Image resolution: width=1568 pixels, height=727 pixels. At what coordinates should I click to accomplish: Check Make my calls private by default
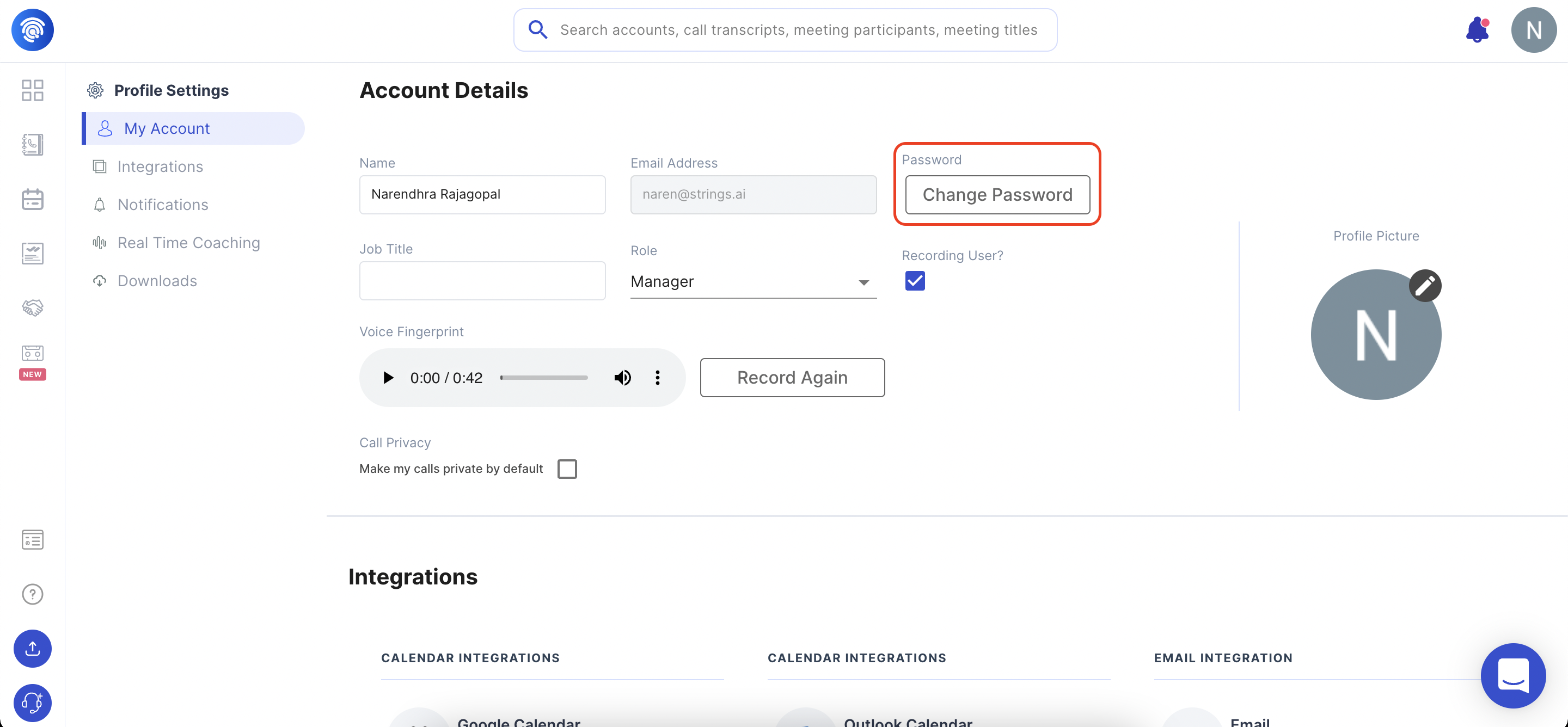tap(567, 469)
